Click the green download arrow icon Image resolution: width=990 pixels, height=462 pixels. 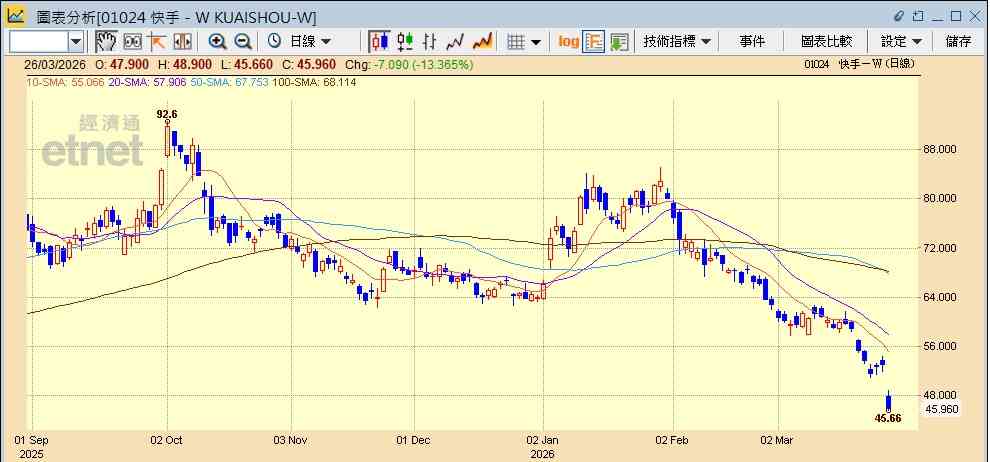[619, 42]
